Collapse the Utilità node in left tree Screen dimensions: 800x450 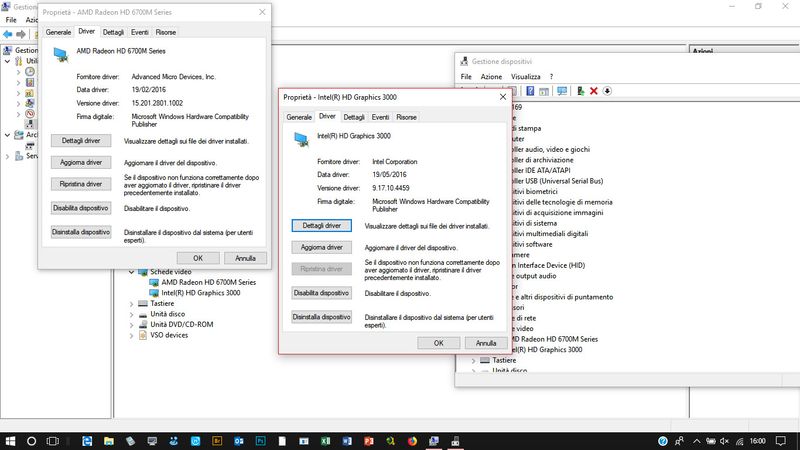pos(8,61)
